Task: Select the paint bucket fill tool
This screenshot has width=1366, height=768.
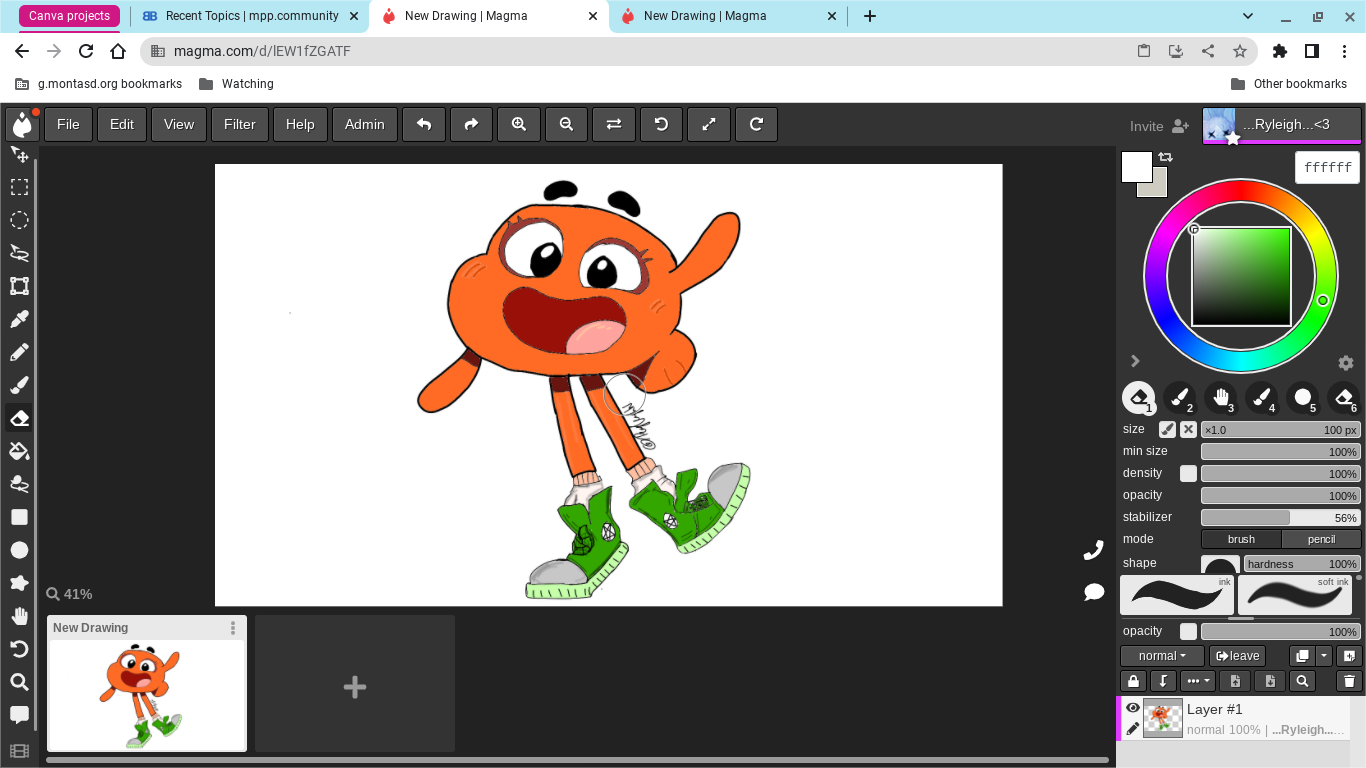Action: pos(19,451)
